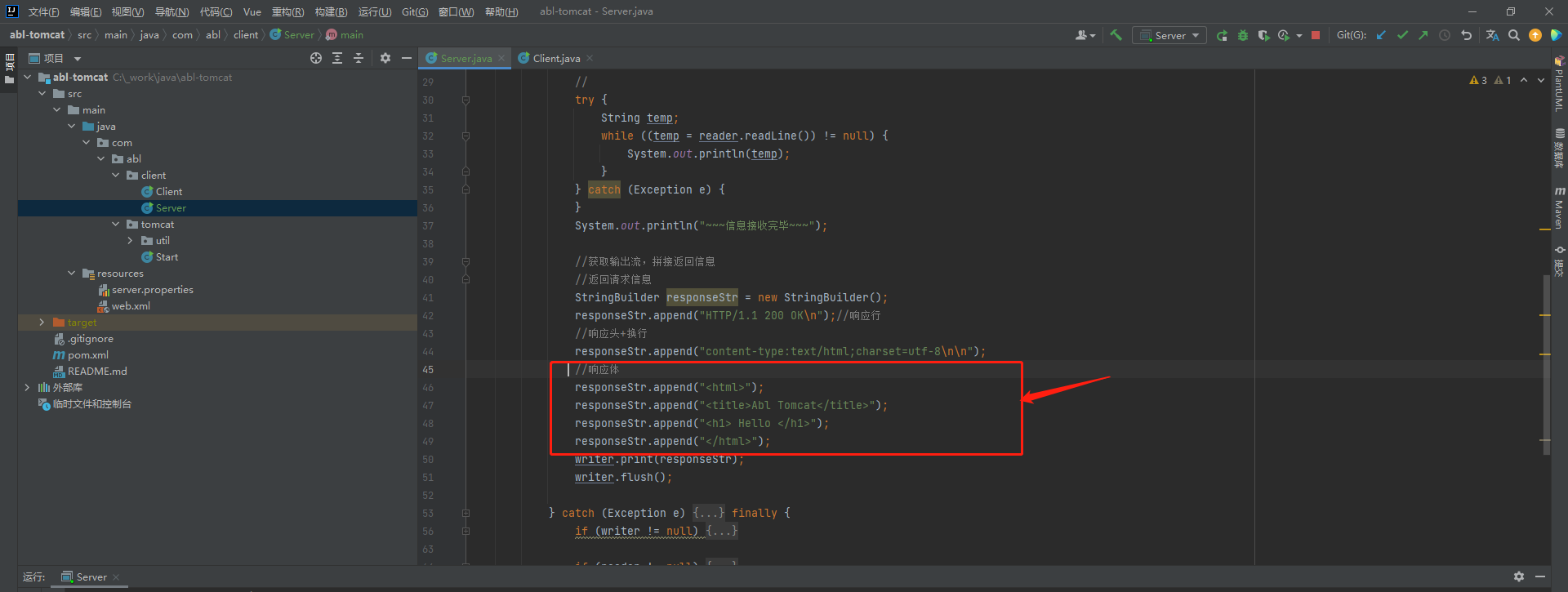Collapse the src folder
Screen dimensions: 1568x592
42,93
